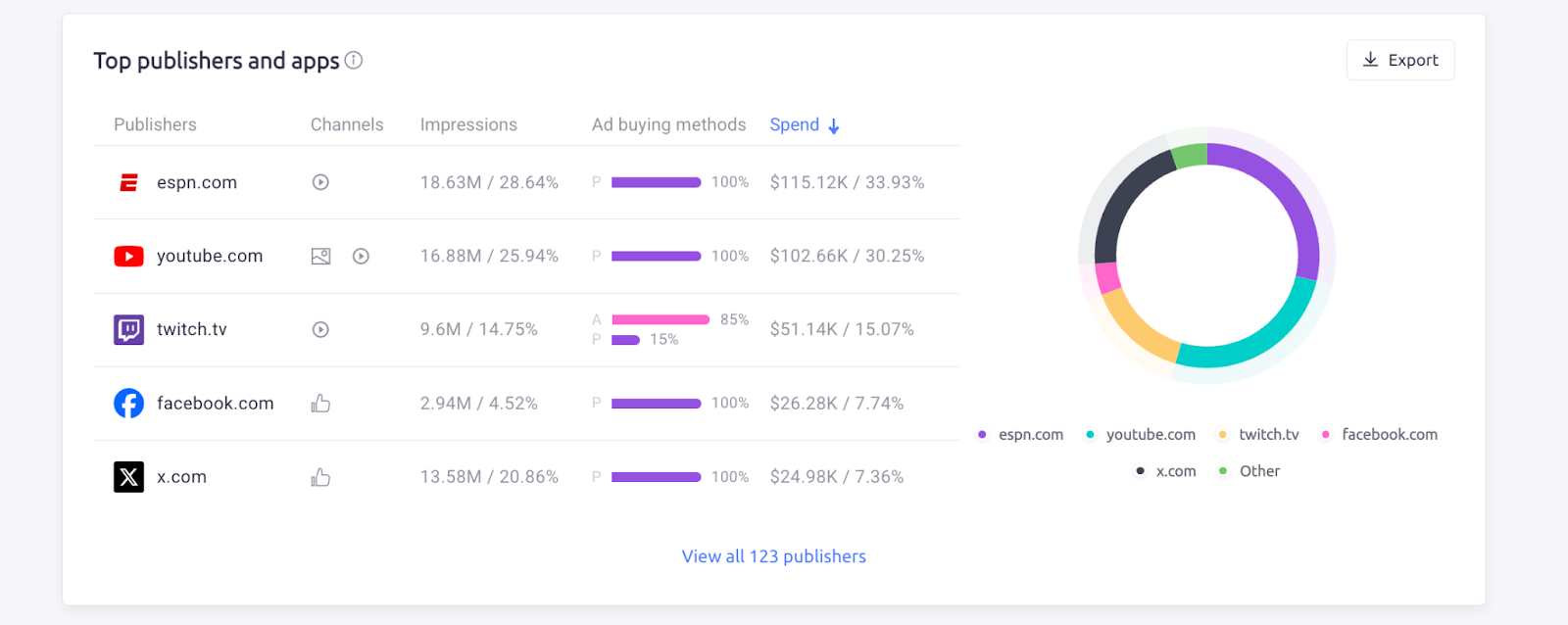Click the Export button
The width and height of the screenshot is (1568, 625).
[x=1399, y=60]
